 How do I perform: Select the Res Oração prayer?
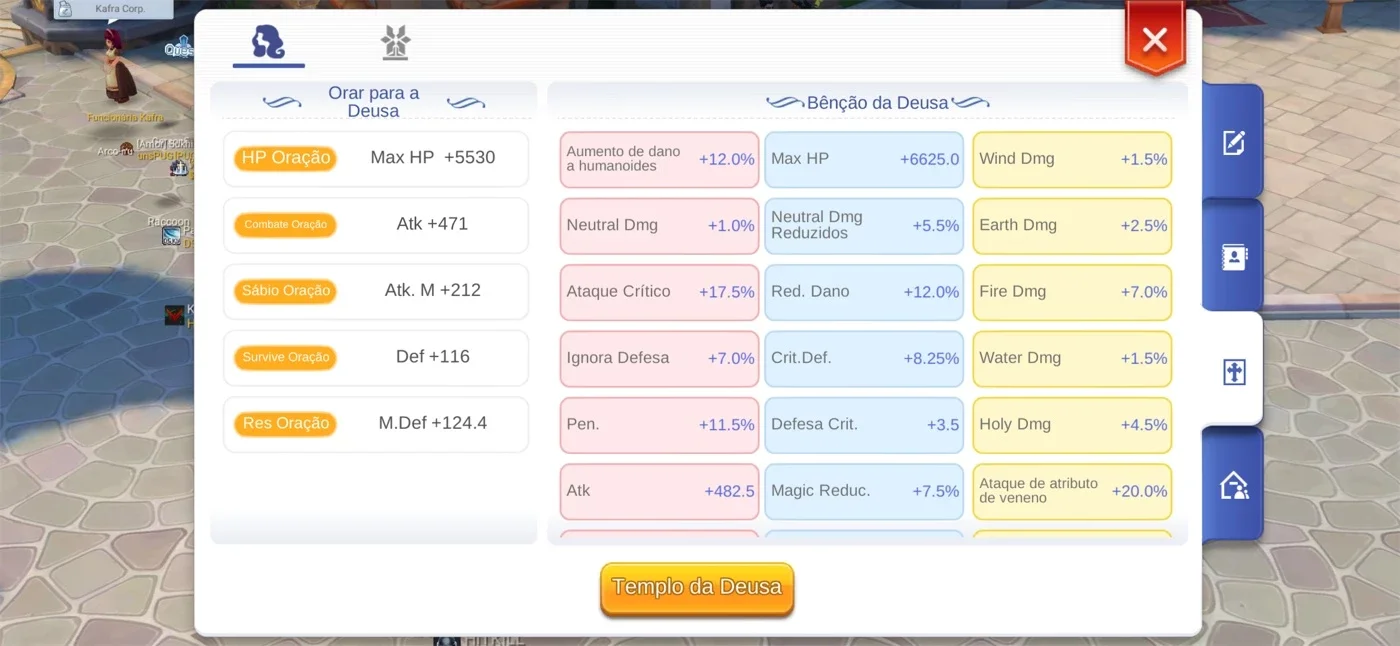point(285,424)
